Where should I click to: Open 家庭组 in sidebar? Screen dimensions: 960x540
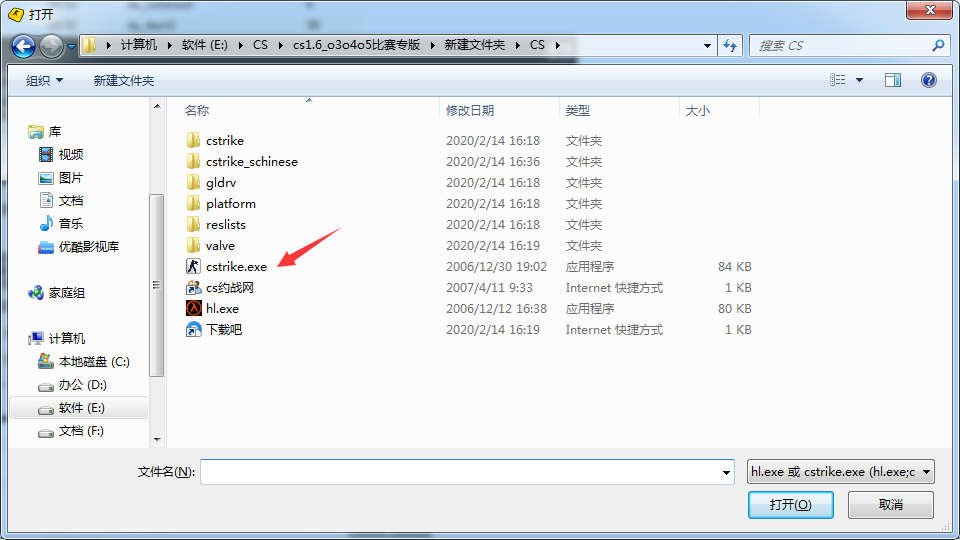point(66,293)
